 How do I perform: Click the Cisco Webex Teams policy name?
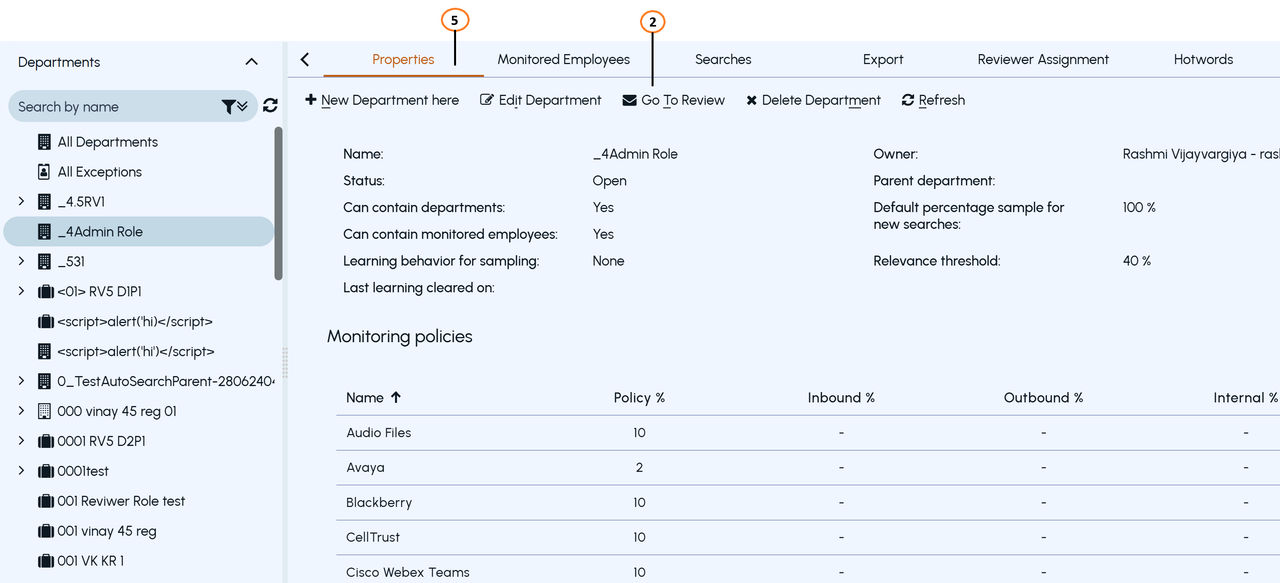[408, 573]
